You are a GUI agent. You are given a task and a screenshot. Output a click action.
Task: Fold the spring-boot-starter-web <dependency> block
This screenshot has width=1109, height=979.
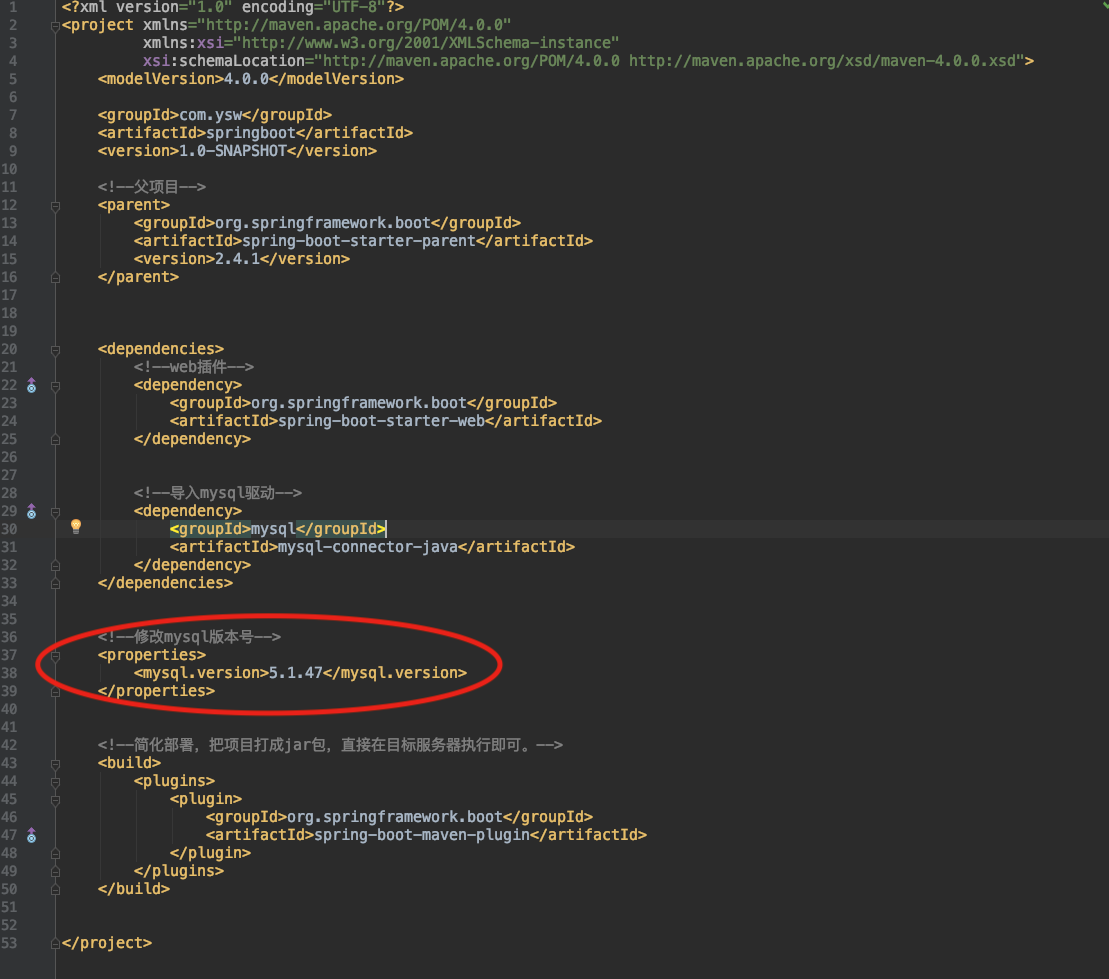55,386
